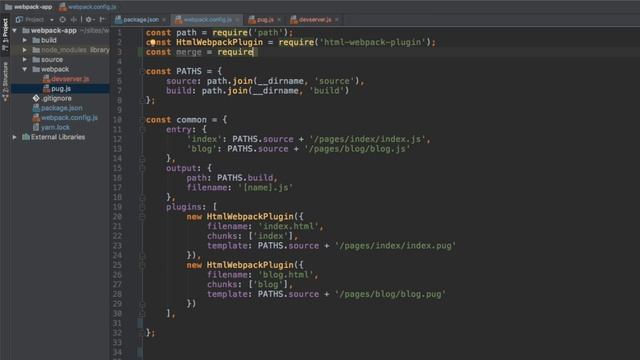Expand External Libraries node
The width and height of the screenshot is (640, 360).
[15, 137]
